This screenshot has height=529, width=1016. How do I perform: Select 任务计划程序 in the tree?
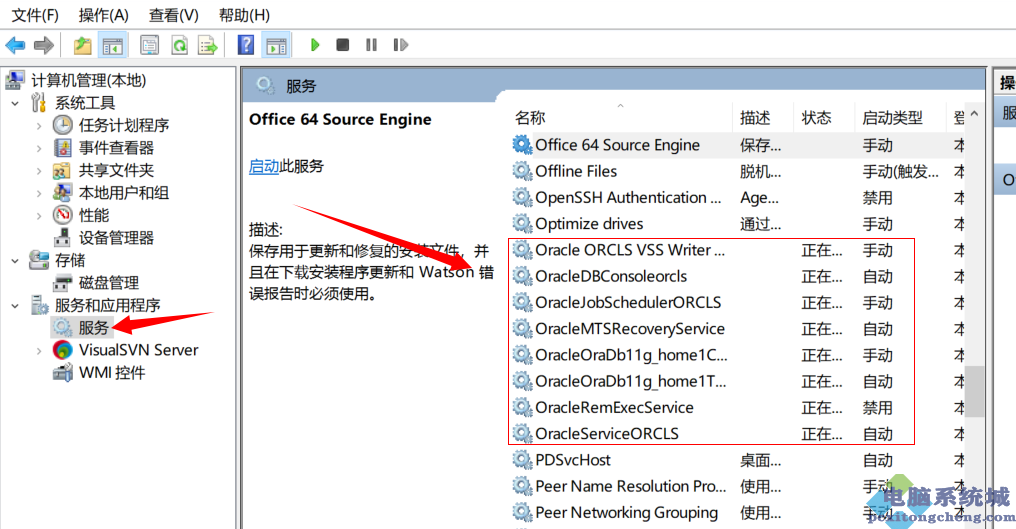(x=124, y=125)
